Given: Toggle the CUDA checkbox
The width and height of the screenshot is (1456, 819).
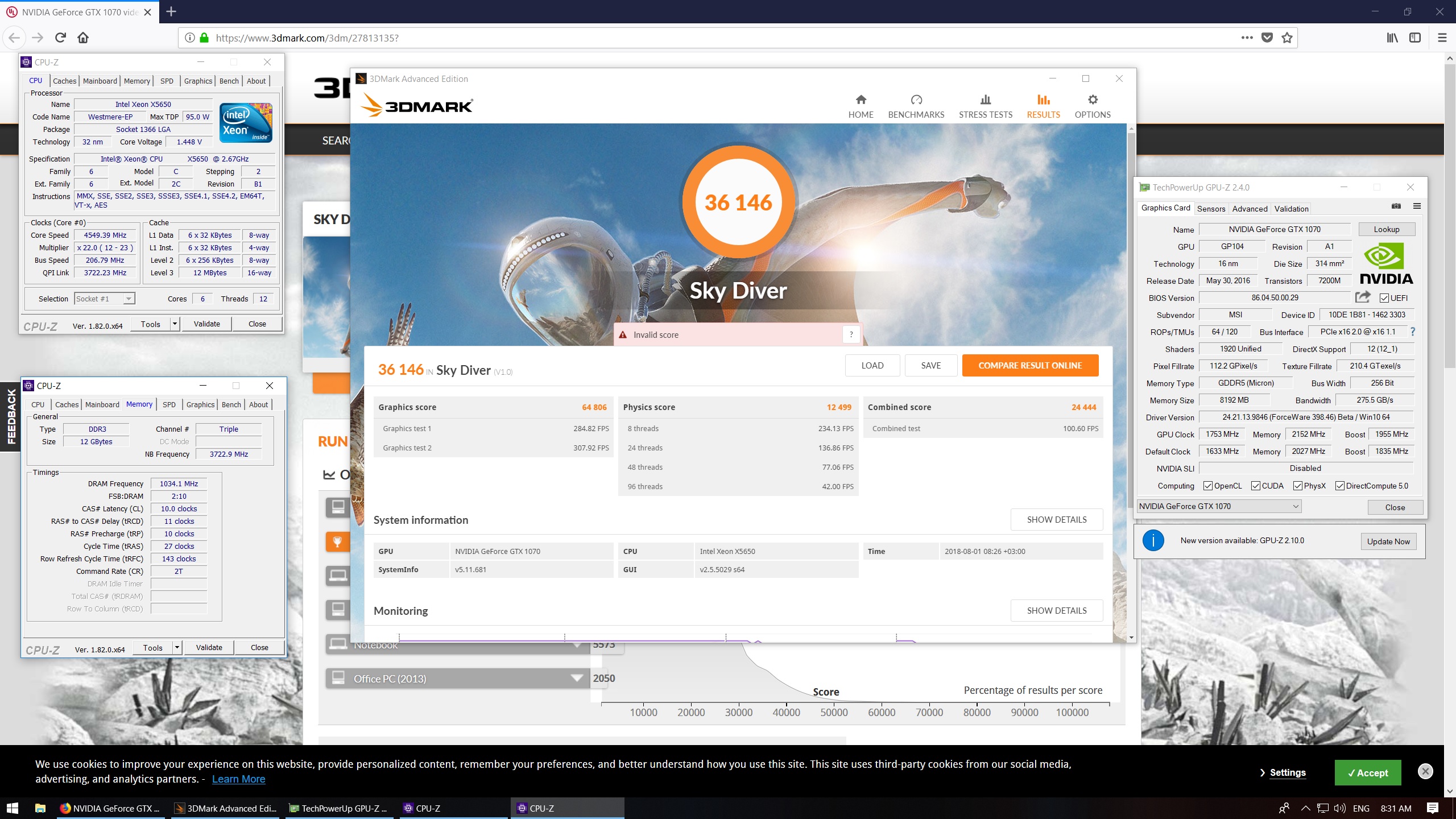Looking at the screenshot, I should (1256, 486).
